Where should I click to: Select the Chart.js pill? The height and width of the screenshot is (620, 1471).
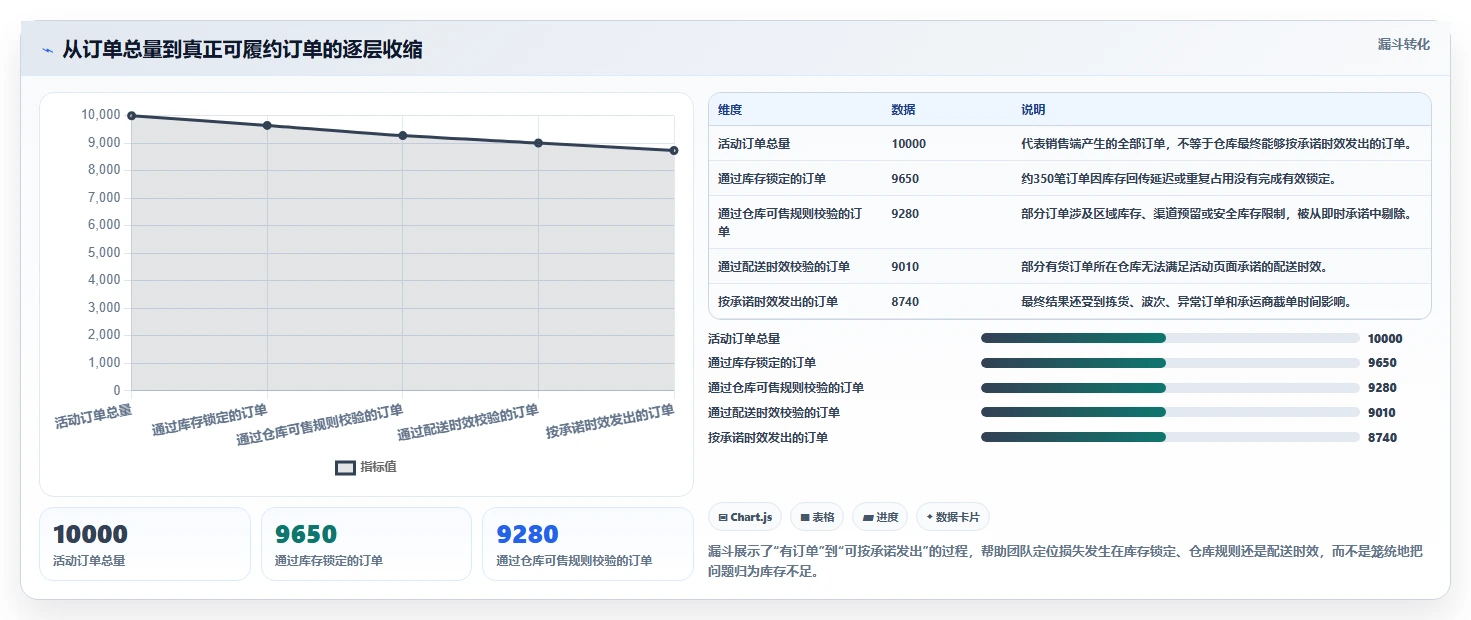point(745,517)
